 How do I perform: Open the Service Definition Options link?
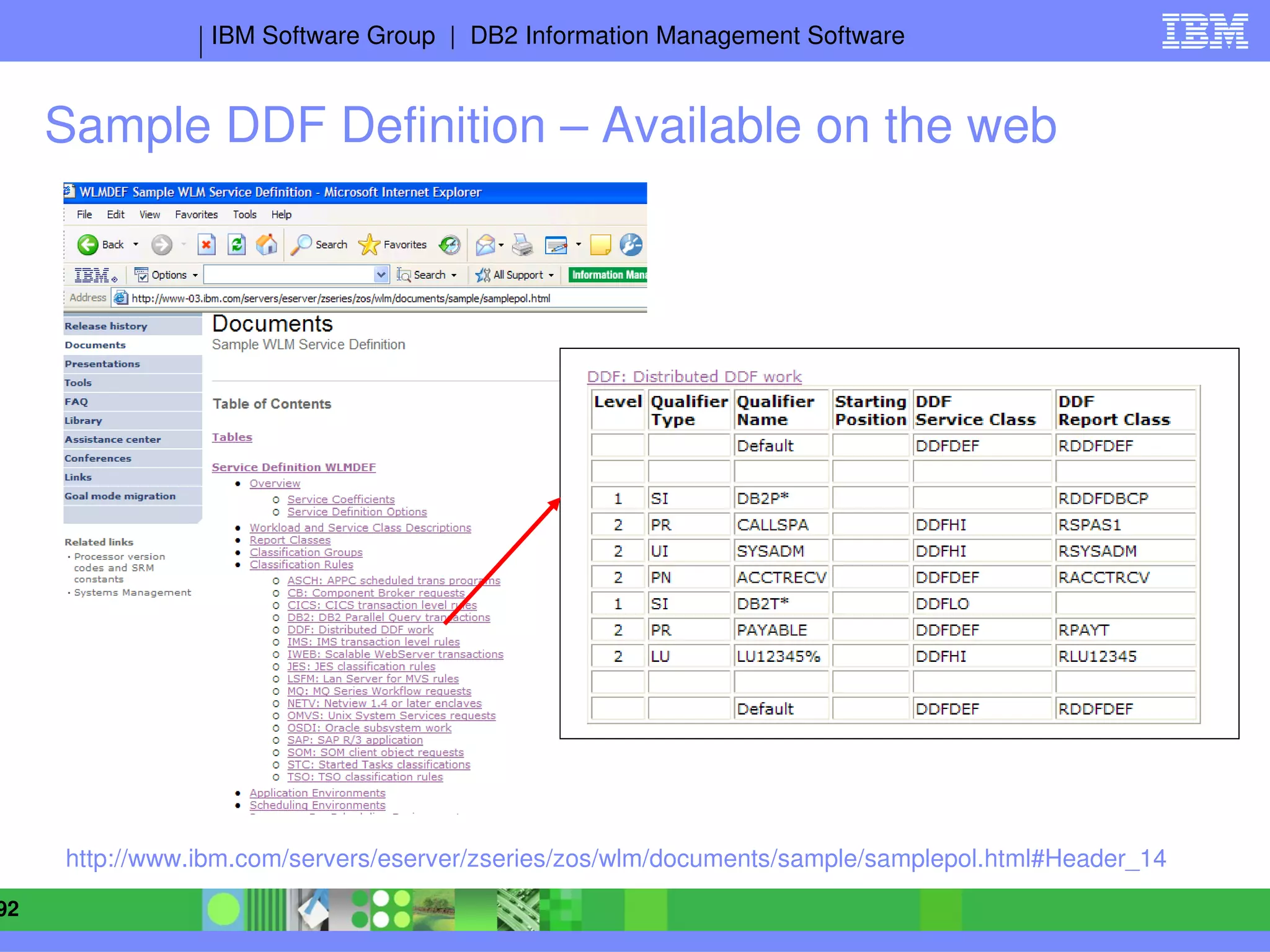click(357, 512)
